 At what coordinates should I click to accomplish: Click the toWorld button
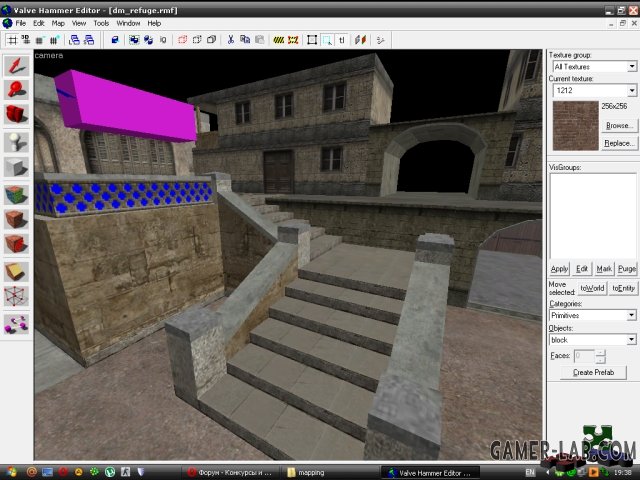coord(592,288)
